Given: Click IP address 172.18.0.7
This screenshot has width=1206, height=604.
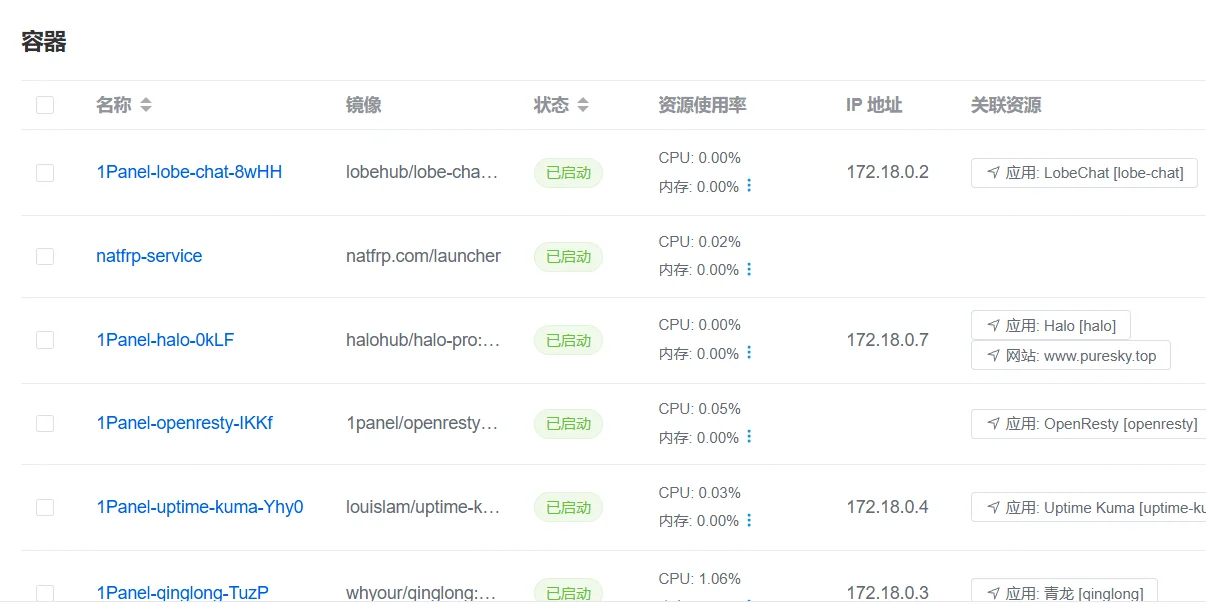Looking at the screenshot, I should click(888, 340).
